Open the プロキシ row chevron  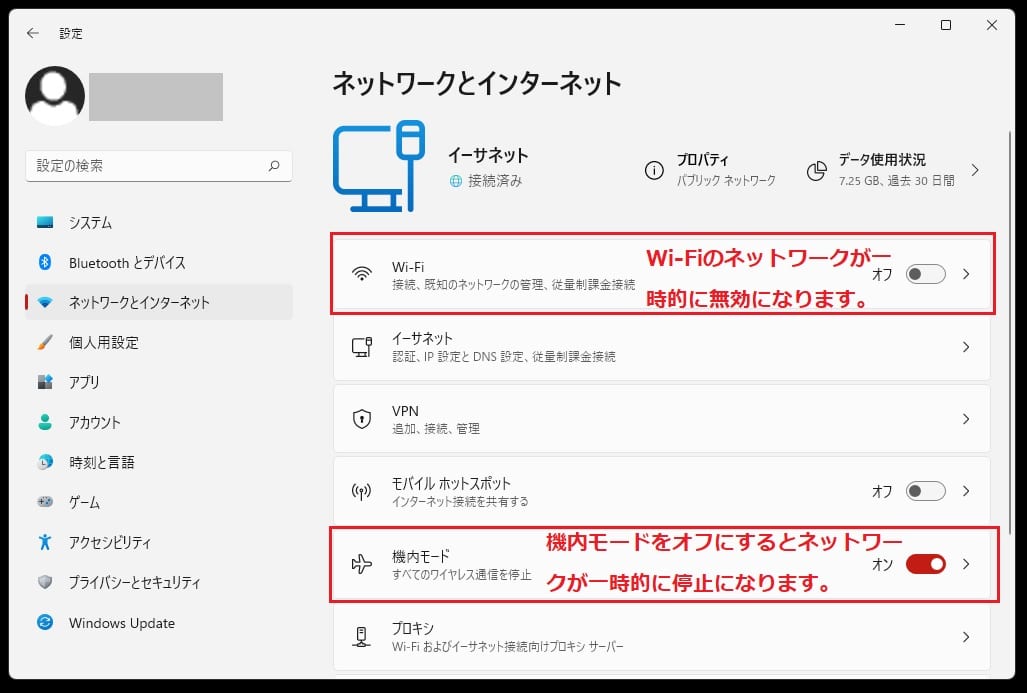tap(966, 637)
